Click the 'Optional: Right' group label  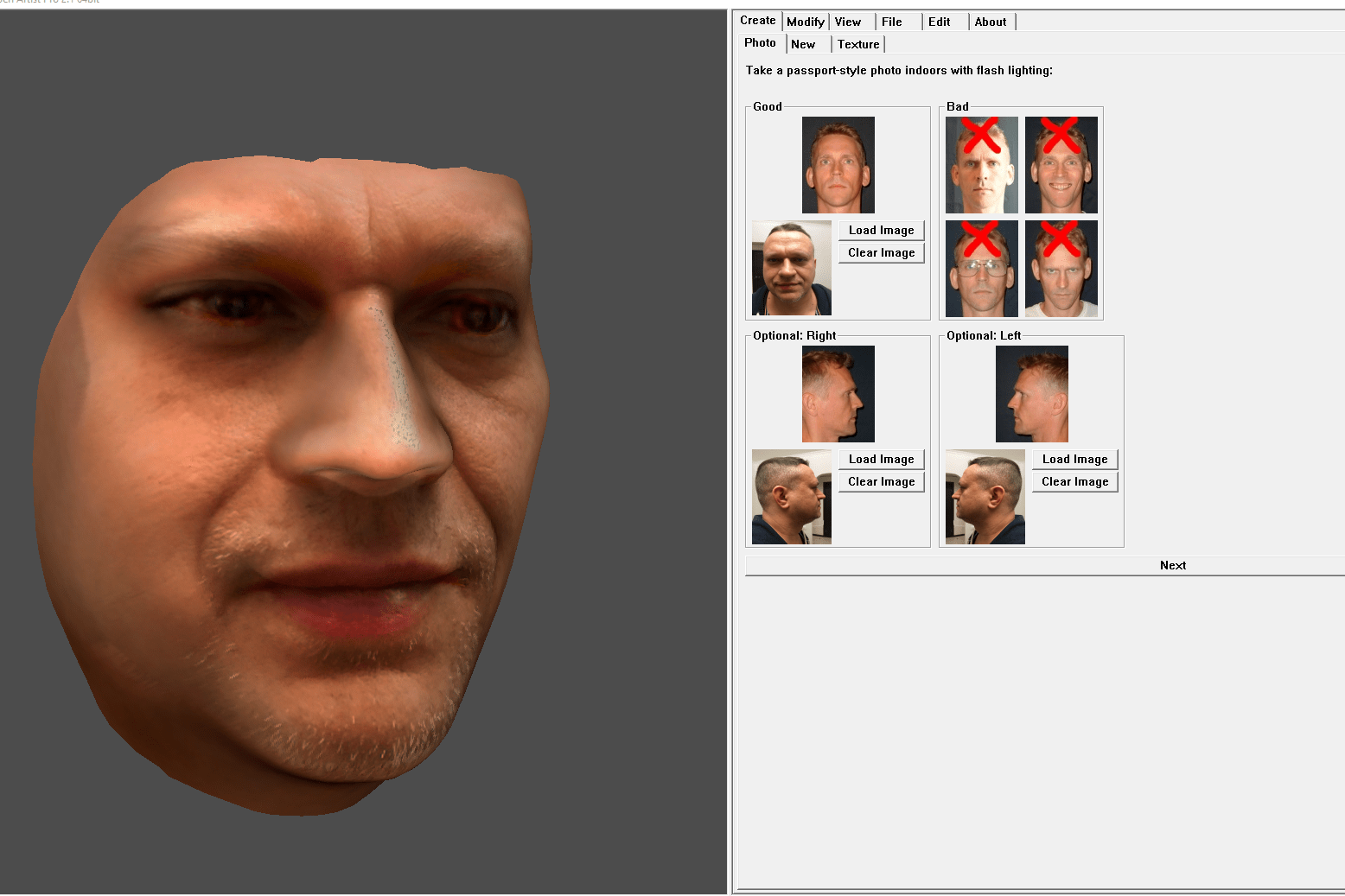(794, 335)
